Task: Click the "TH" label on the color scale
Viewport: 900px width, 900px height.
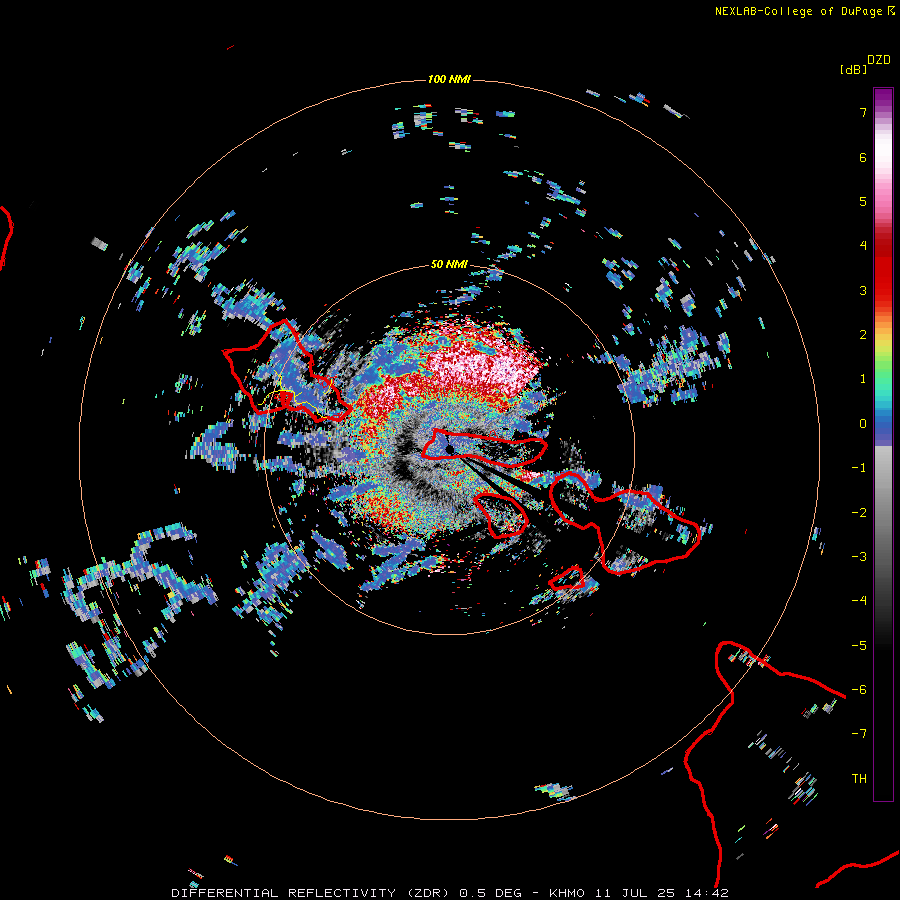Action: (859, 779)
